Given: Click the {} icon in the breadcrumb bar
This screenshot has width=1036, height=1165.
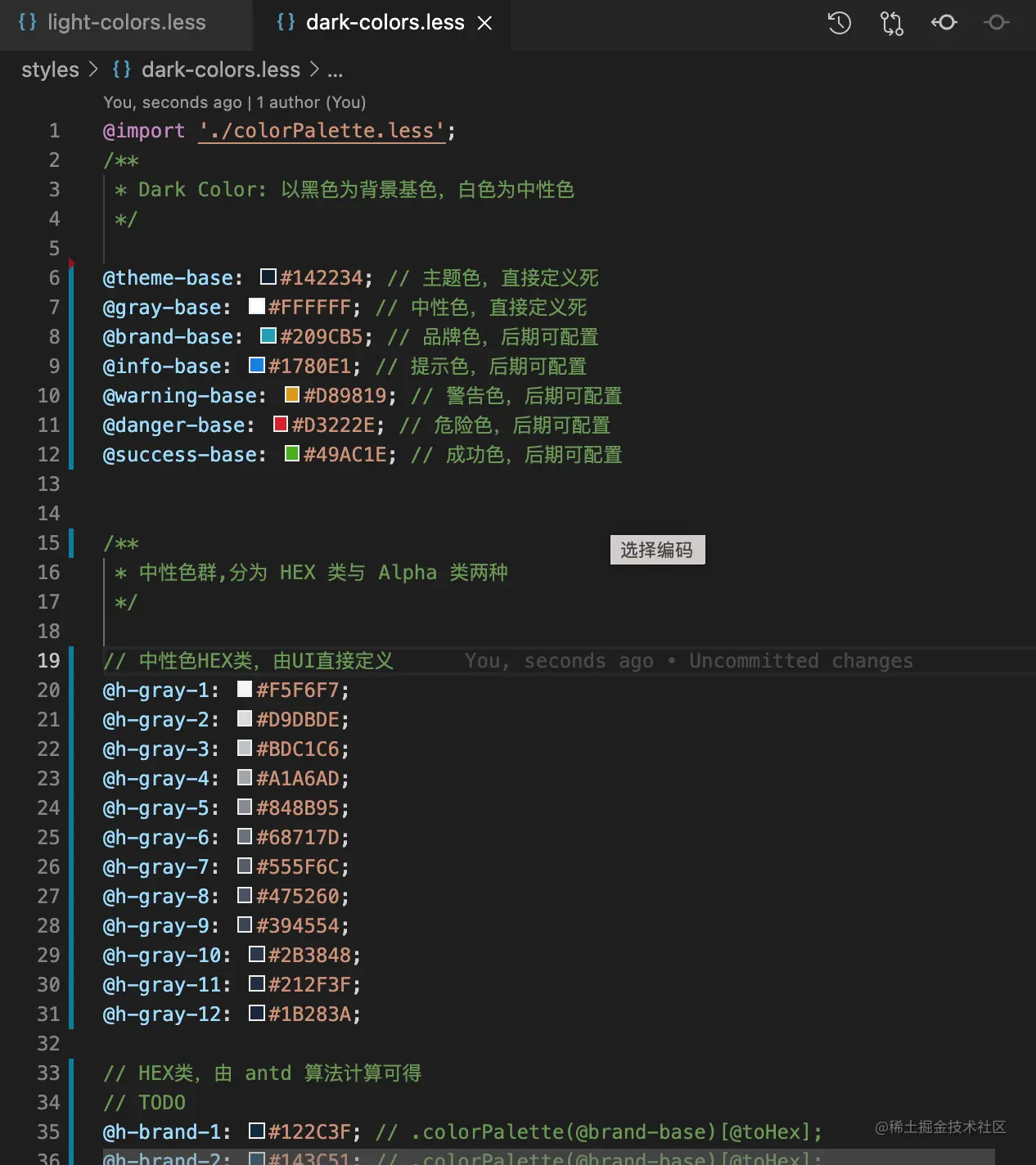Looking at the screenshot, I should point(121,70).
